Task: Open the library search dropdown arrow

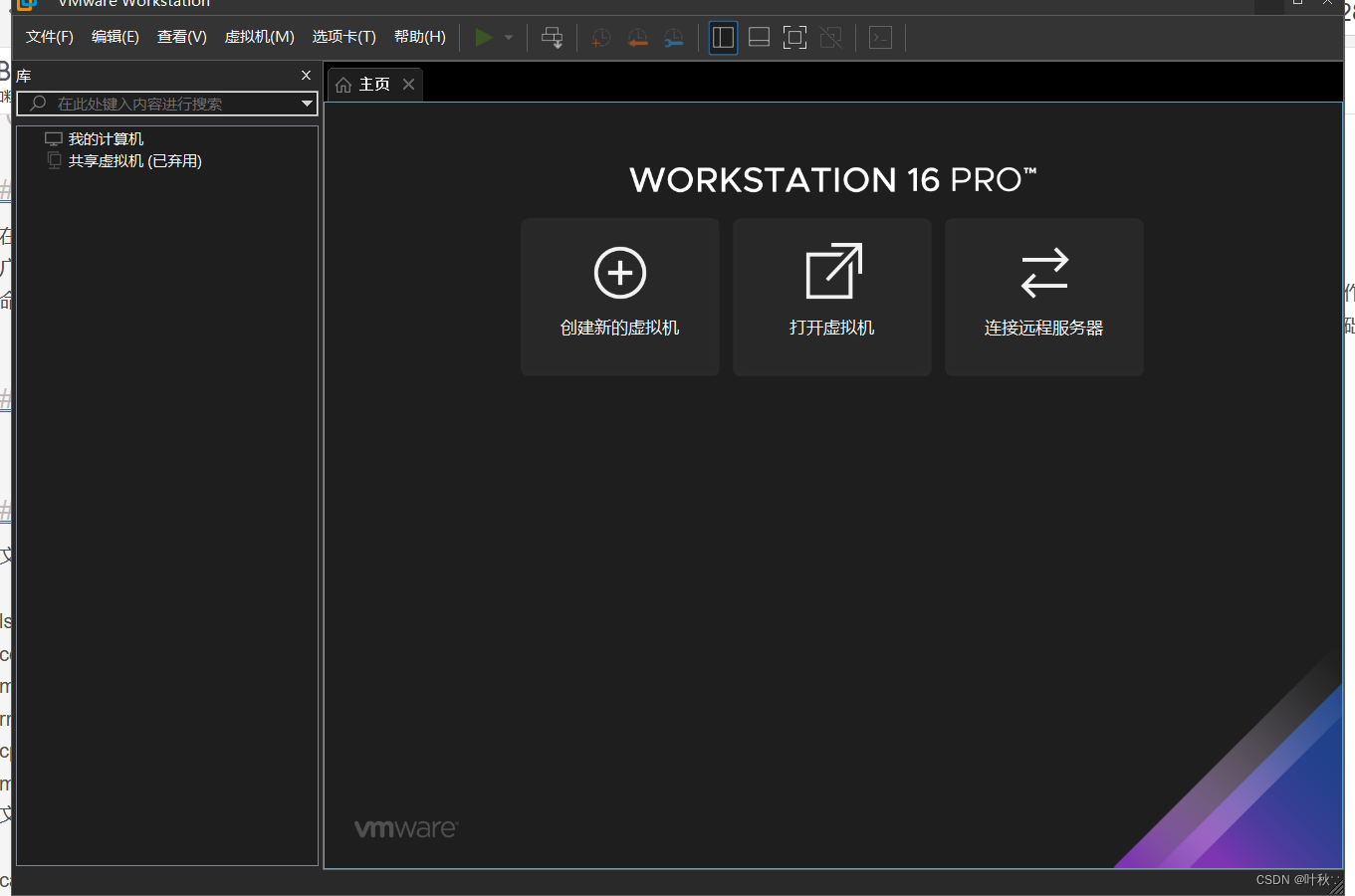Action: click(x=307, y=104)
